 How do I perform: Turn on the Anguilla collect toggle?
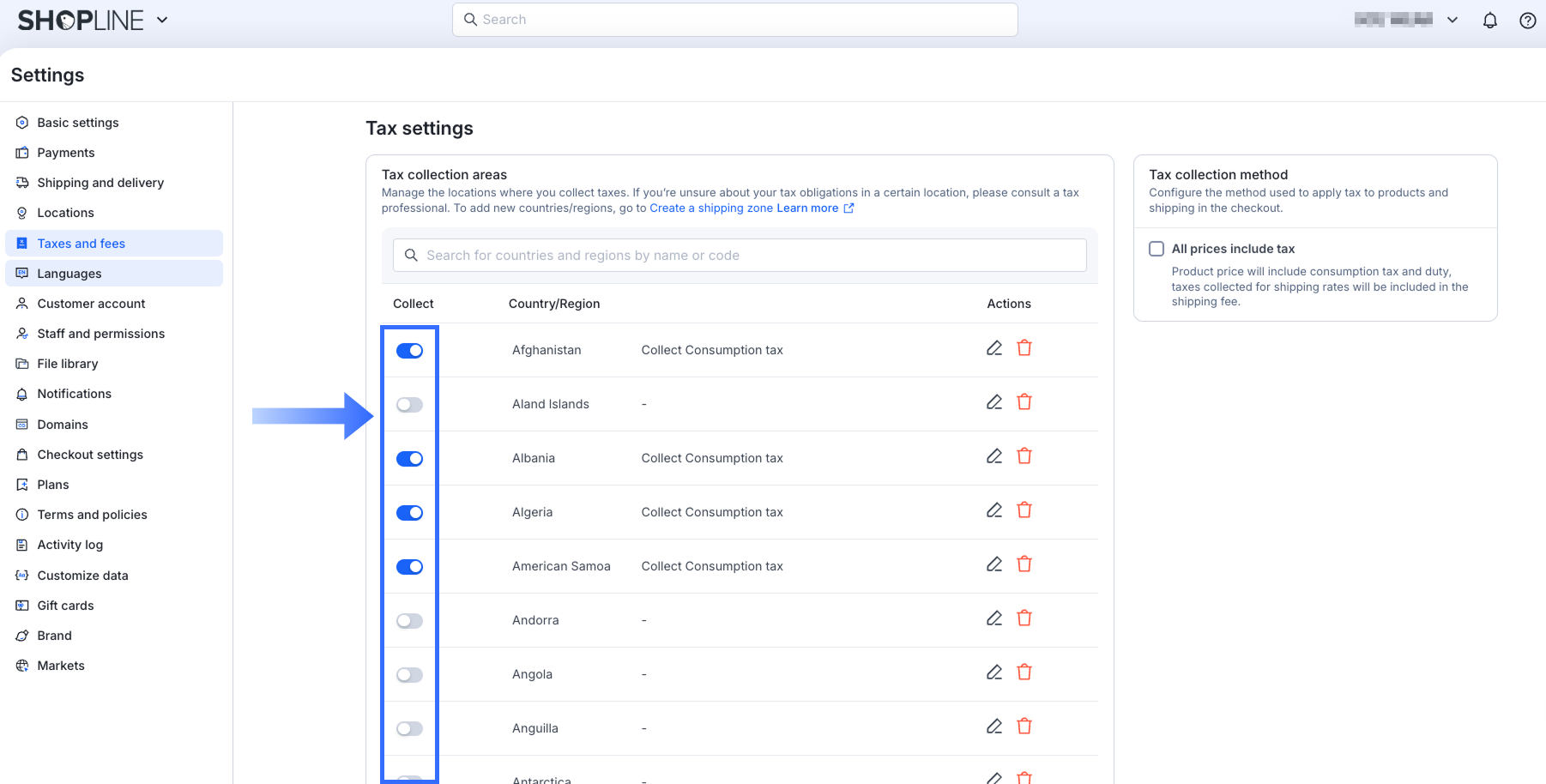[409, 729]
